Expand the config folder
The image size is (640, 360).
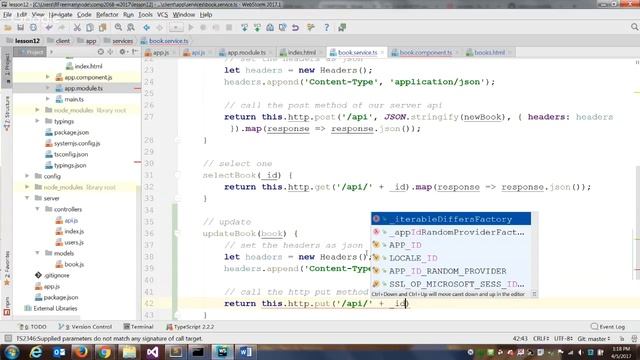click(x=27, y=176)
